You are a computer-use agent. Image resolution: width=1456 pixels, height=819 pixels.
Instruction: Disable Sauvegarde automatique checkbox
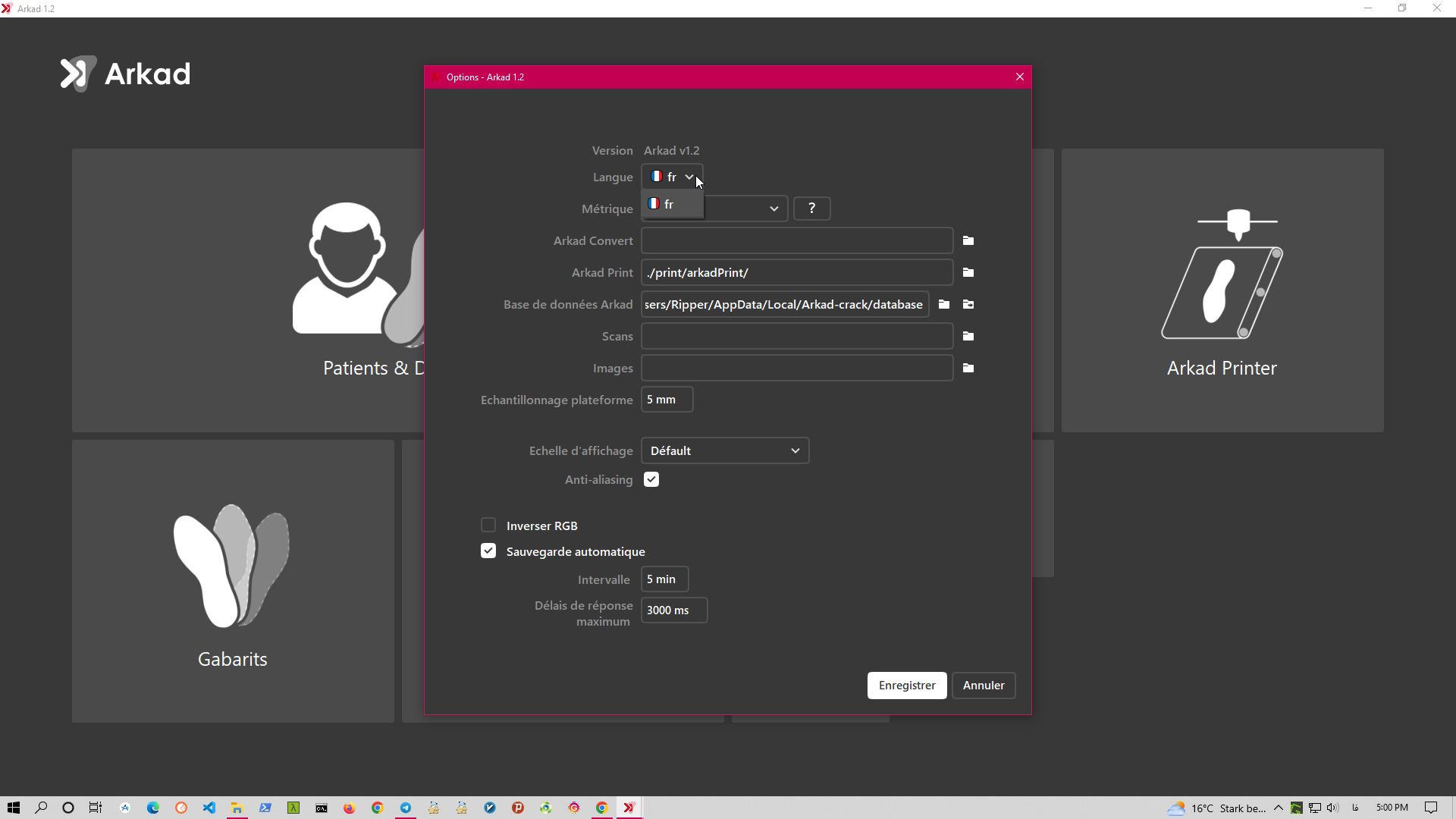pos(488,551)
